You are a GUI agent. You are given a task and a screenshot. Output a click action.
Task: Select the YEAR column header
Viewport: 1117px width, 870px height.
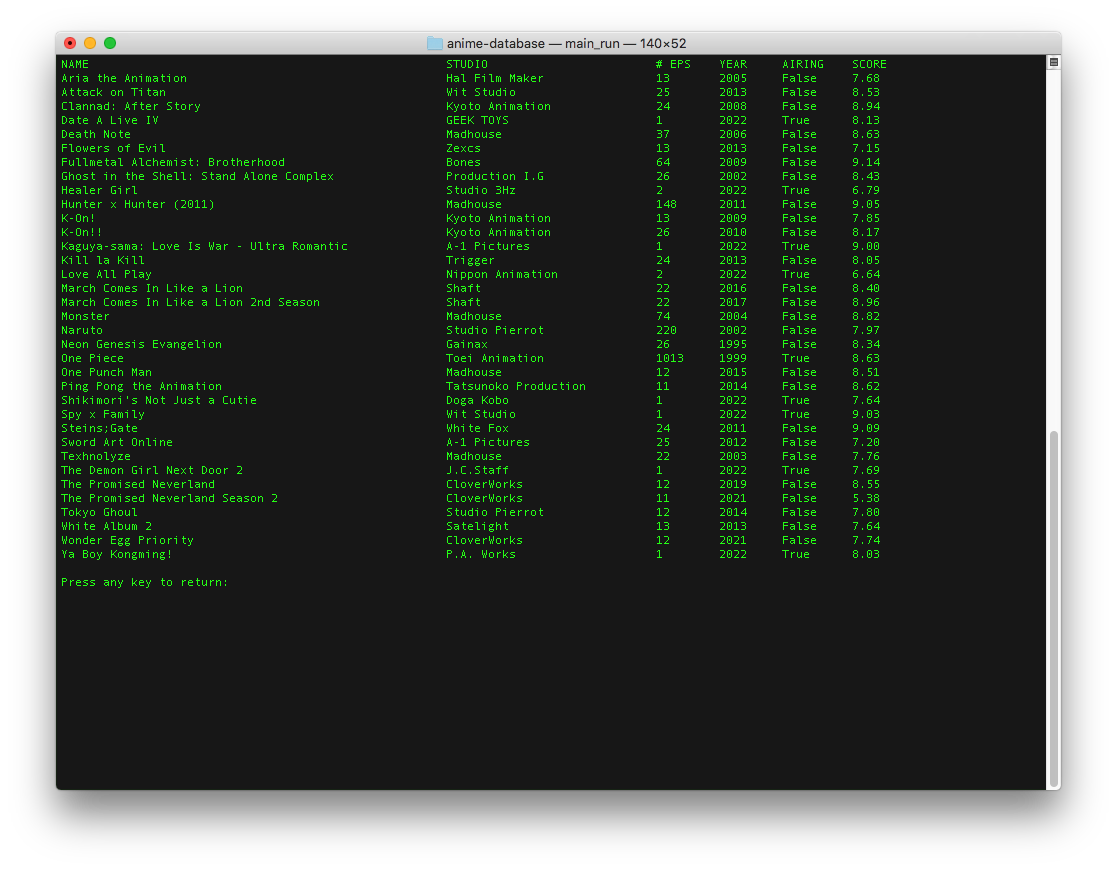(x=732, y=63)
